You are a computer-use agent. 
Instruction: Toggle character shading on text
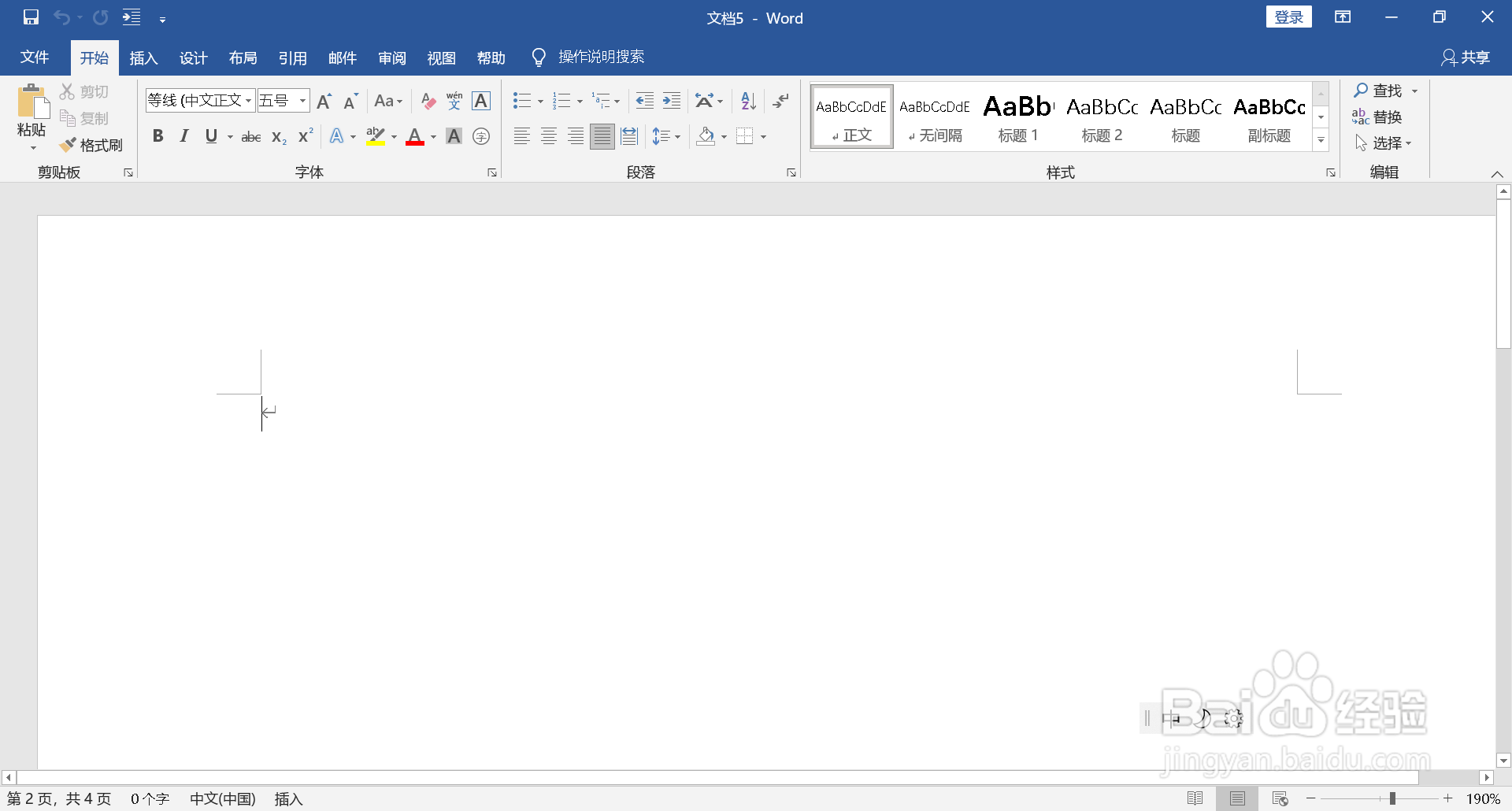click(x=454, y=136)
